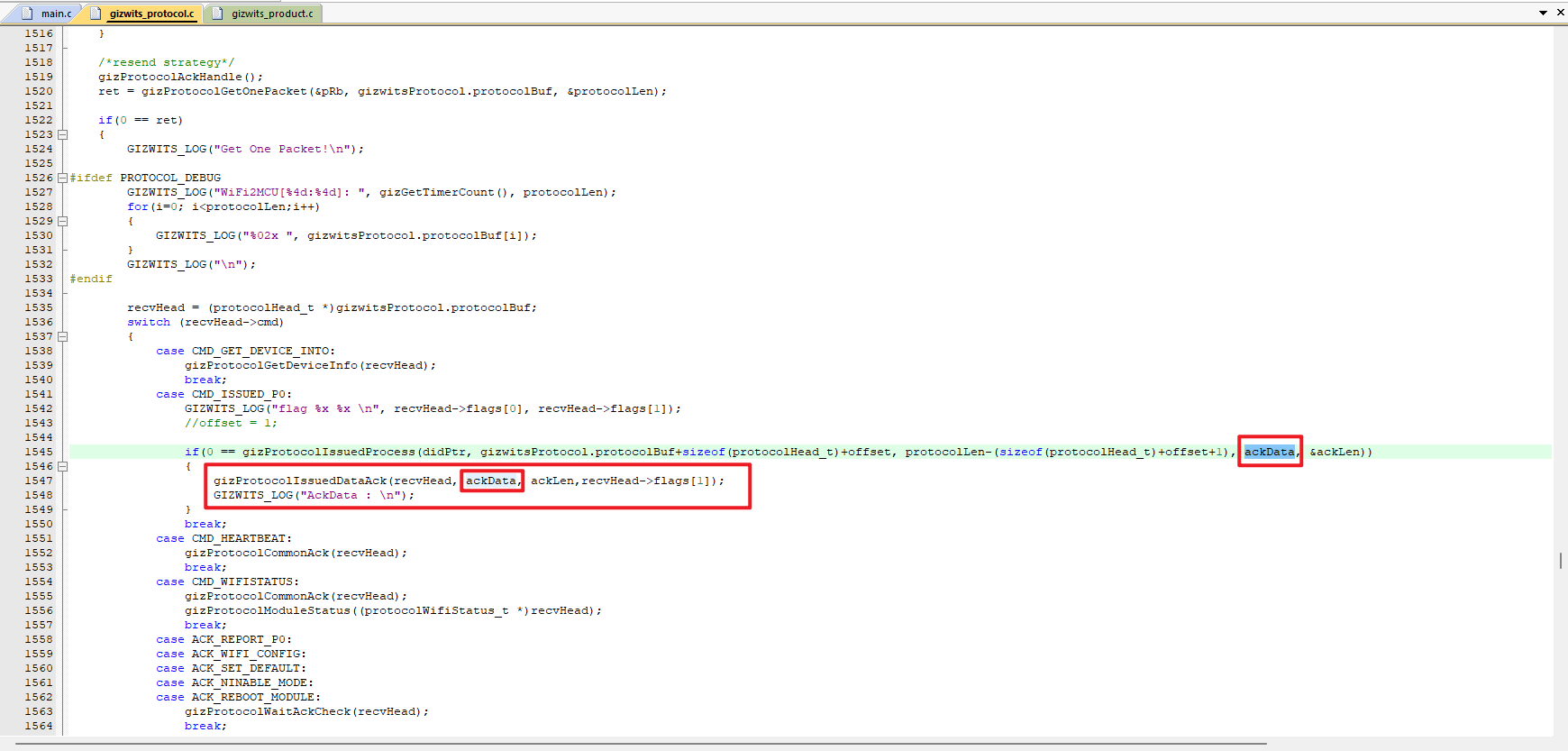Click the file icon on main.c tab
Screen dimensions: 1568x751
click(x=27, y=14)
